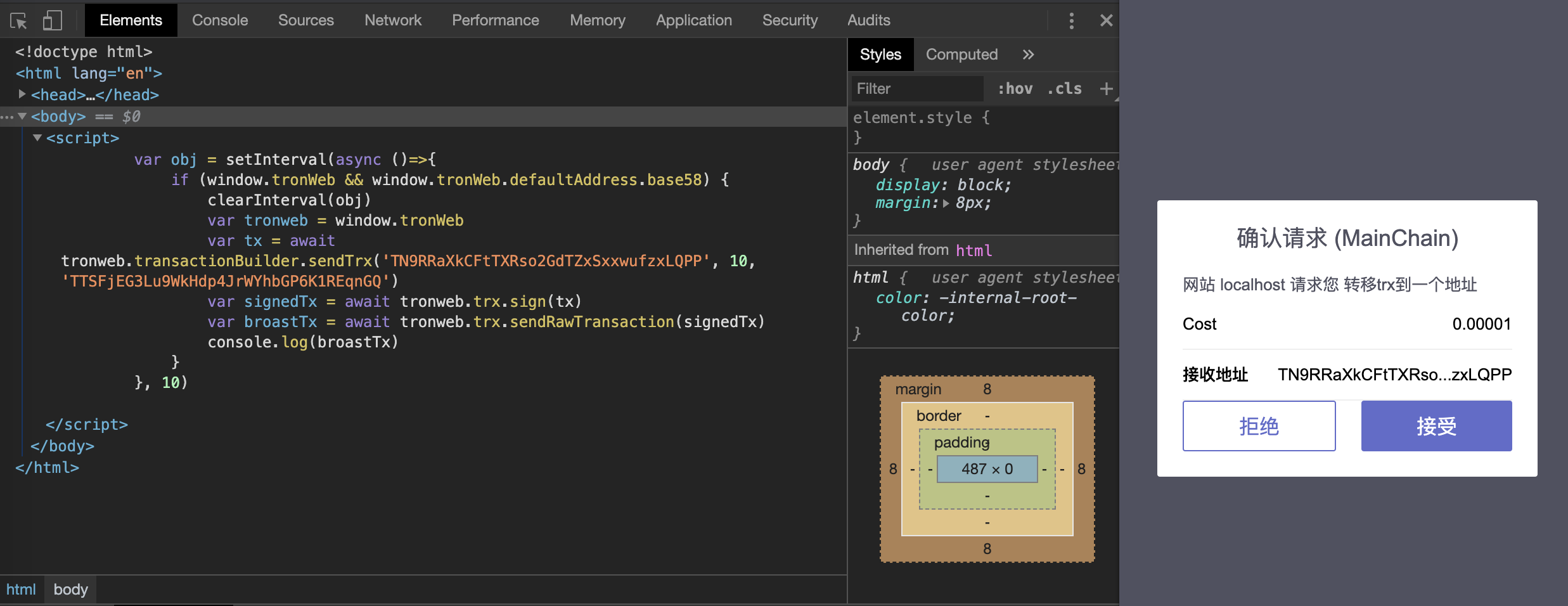
Task: Expand the head element node
Action: [22, 94]
